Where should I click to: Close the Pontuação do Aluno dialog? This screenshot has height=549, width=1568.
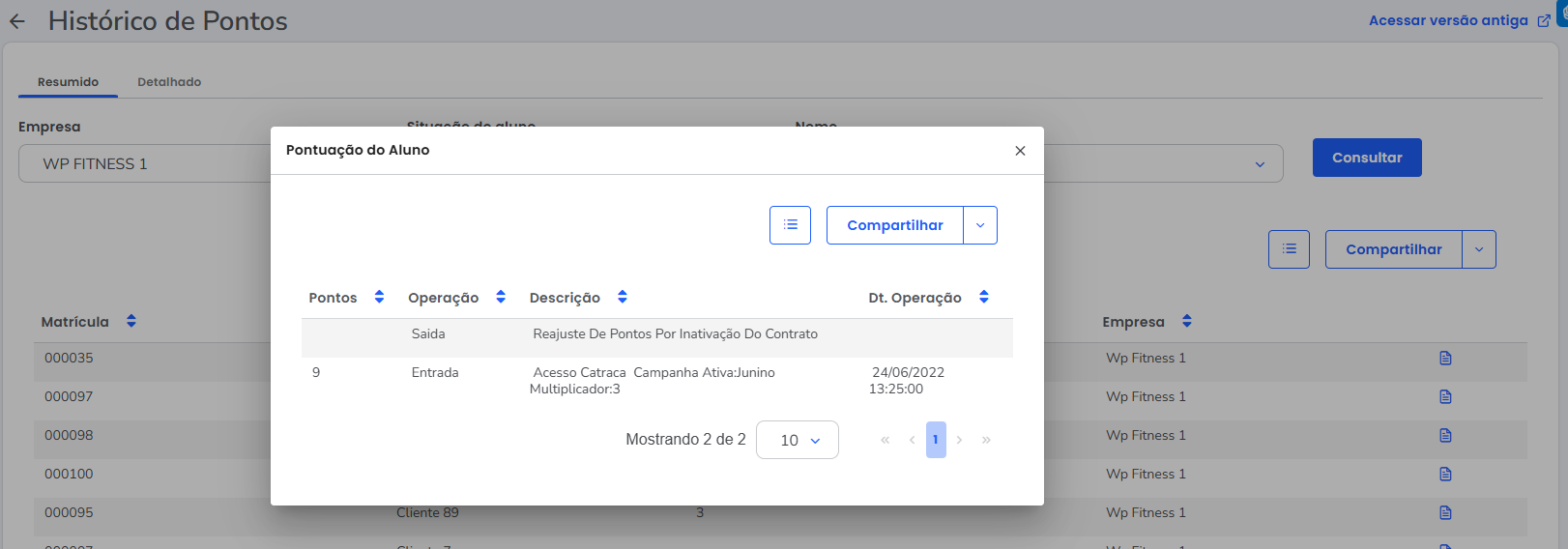click(x=1020, y=151)
